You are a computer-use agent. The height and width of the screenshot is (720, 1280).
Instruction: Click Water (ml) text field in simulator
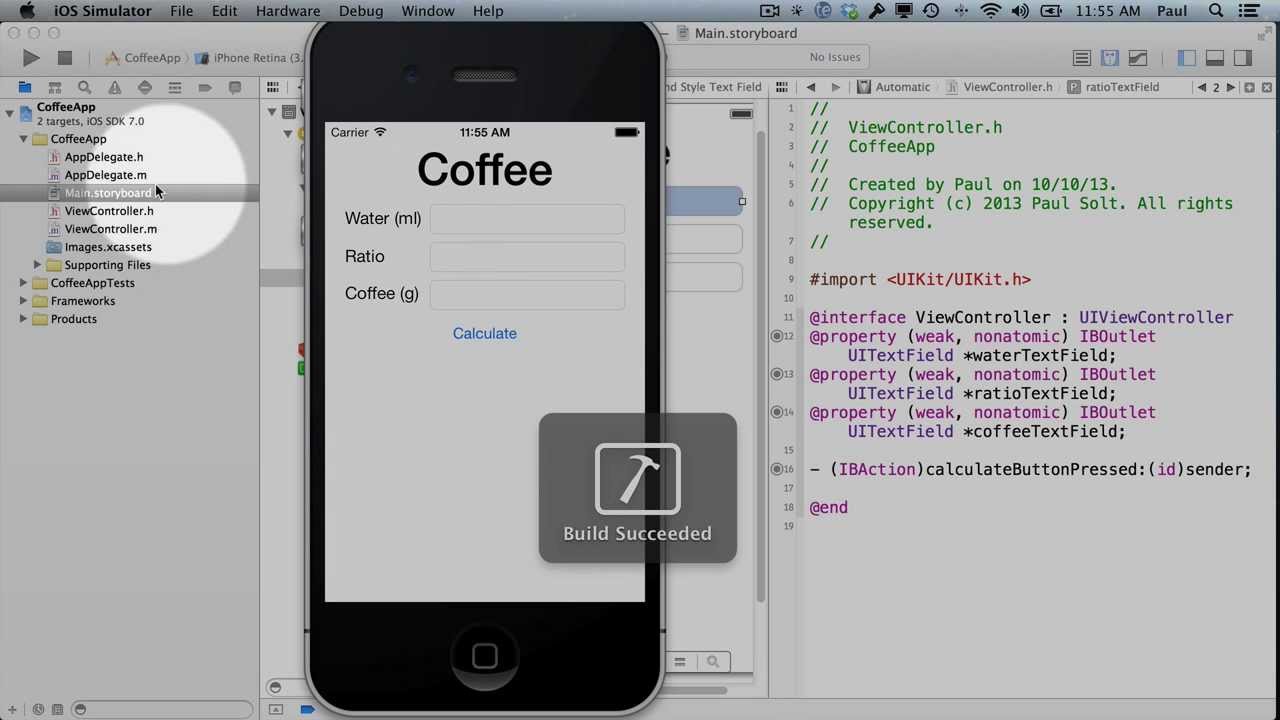527,219
